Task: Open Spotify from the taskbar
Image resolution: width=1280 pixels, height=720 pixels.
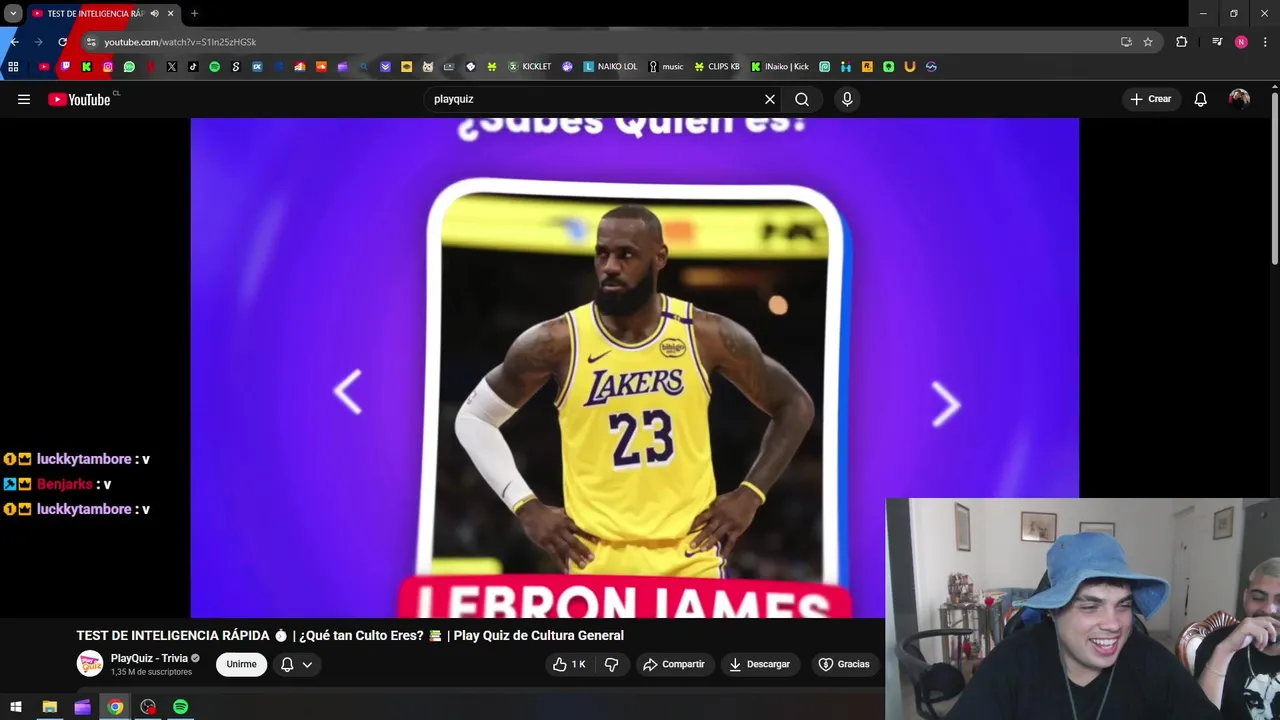Action: (x=180, y=707)
